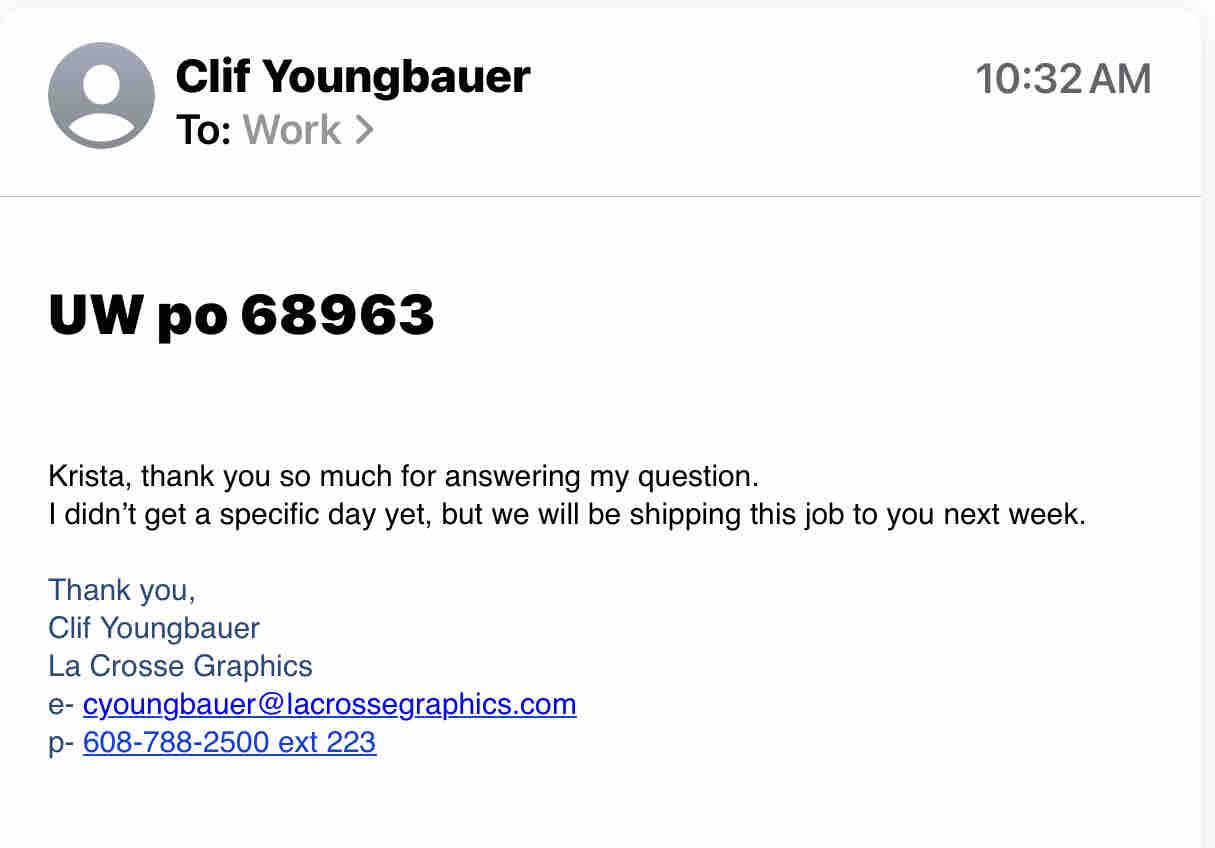Click the La Crosse Graphics company name
Image resolution: width=1215 pixels, height=848 pixels.
click(x=180, y=666)
